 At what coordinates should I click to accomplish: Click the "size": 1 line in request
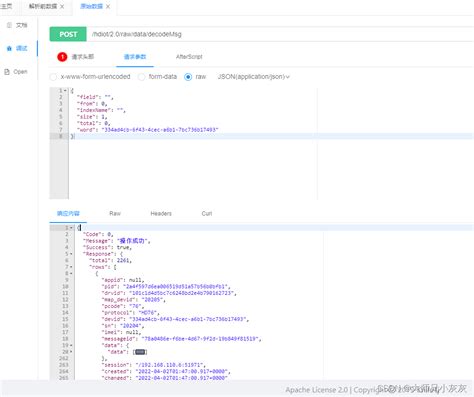pyautogui.click(x=92, y=117)
